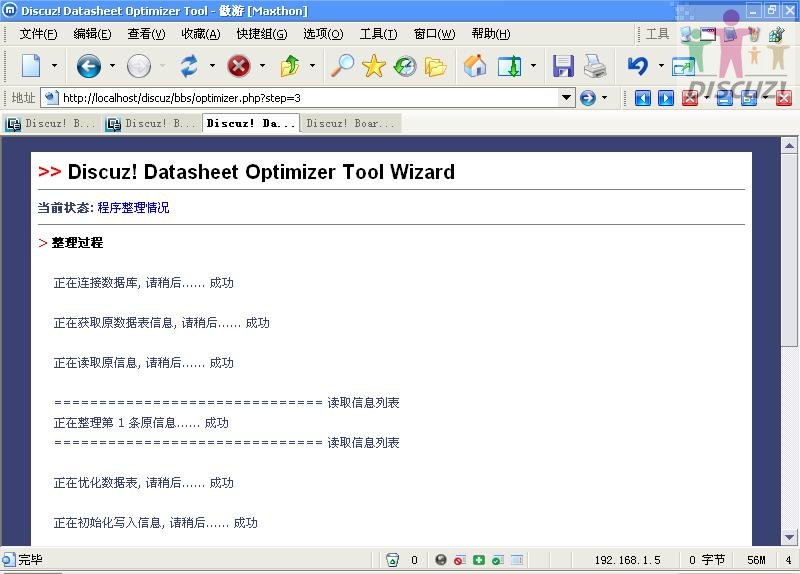
Task: Switch to the 'Discuz! Boar...' tab
Action: click(351, 123)
